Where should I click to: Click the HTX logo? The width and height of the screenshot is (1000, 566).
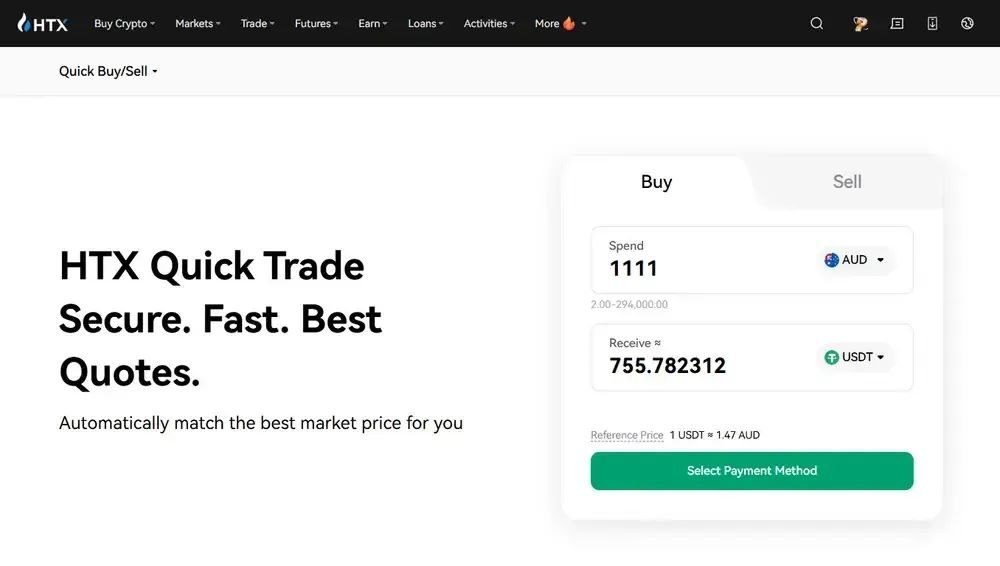point(43,23)
